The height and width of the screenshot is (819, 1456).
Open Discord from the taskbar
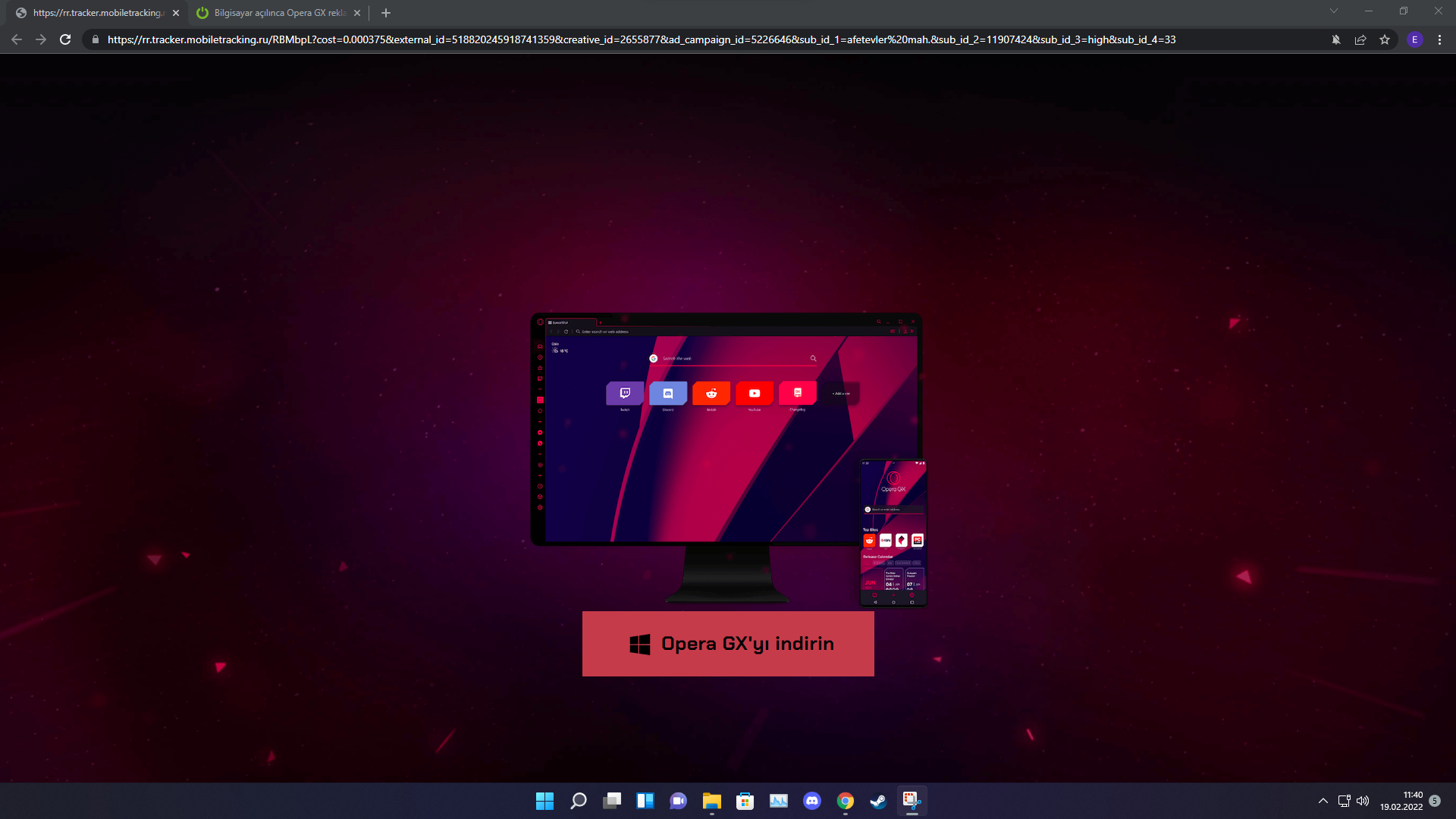[812, 801]
